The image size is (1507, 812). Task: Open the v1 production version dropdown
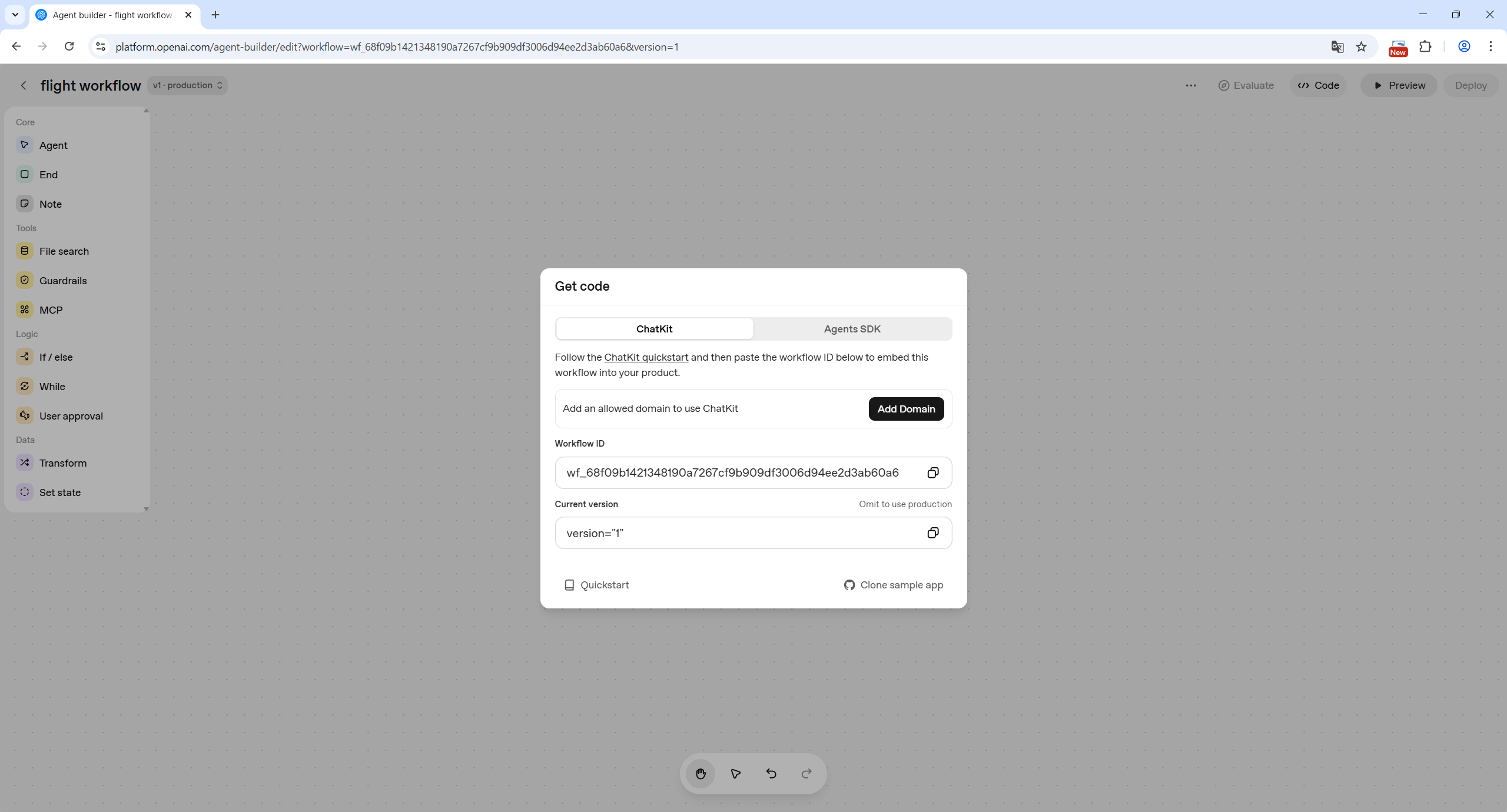pyautogui.click(x=187, y=85)
